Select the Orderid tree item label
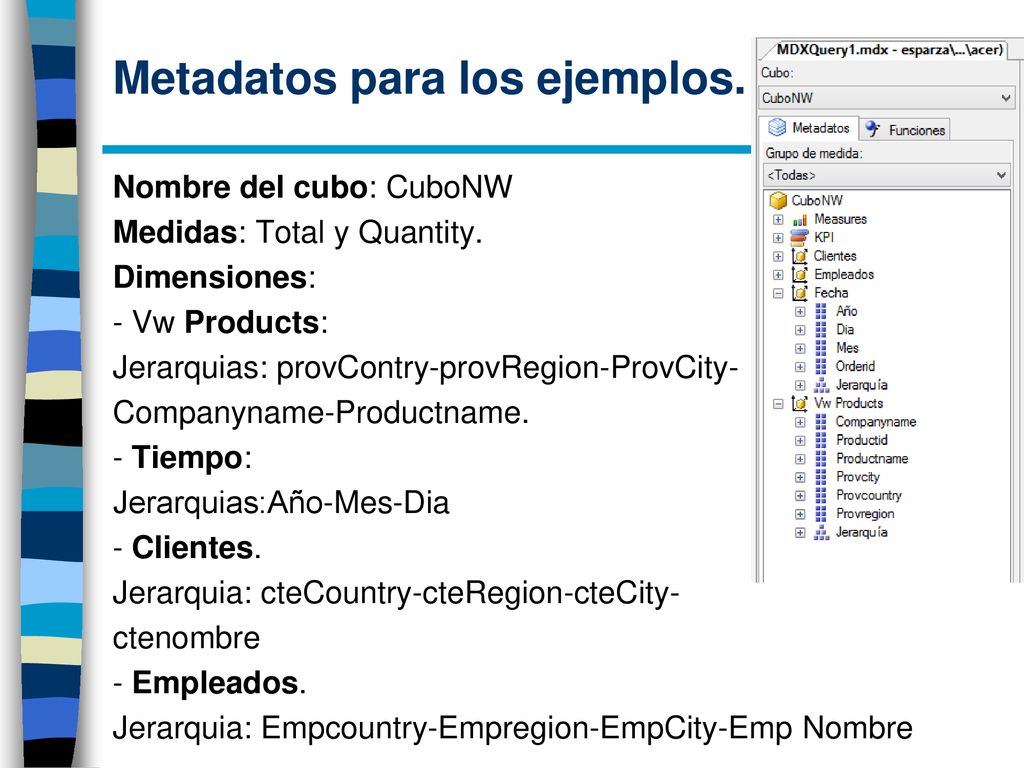The width and height of the screenshot is (1024, 768). coord(856,367)
